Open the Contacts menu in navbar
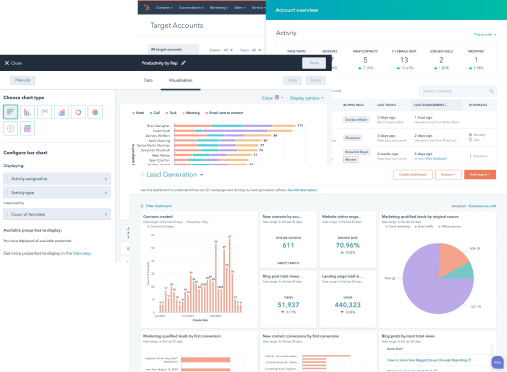The image size is (507, 372). tap(164, 7)
